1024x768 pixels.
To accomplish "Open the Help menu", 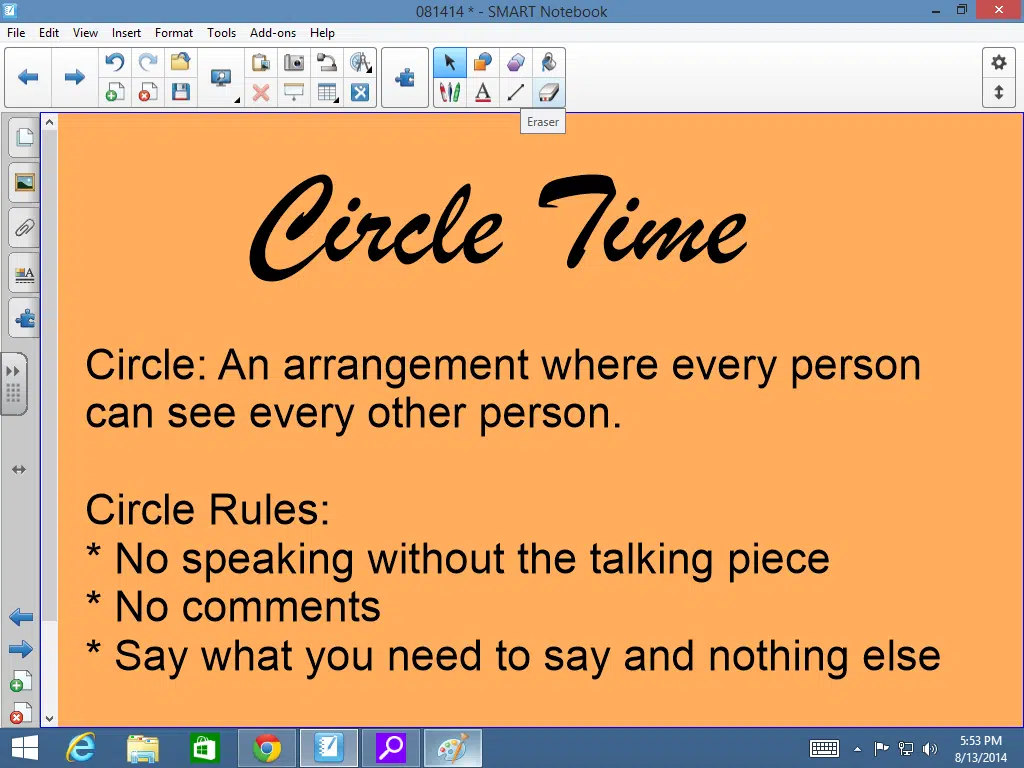I will 322,33.
